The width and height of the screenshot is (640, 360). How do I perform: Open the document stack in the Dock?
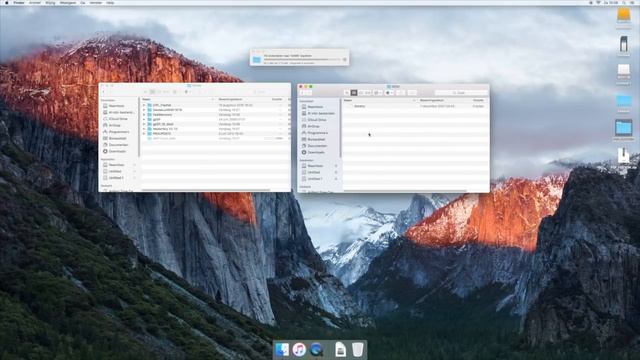click(x=340, y=350)
